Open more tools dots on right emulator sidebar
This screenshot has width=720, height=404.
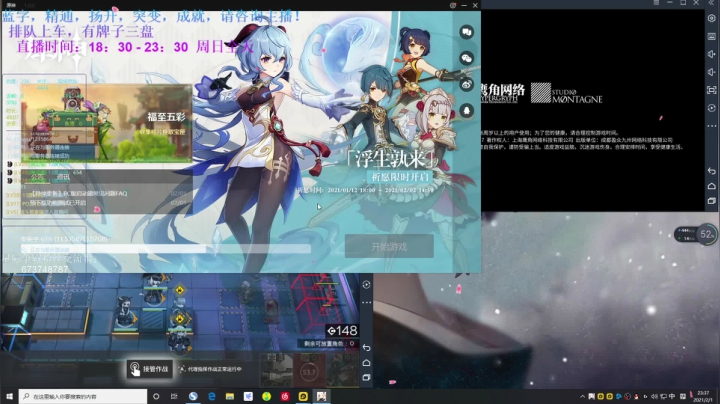(x=712, y=126)
